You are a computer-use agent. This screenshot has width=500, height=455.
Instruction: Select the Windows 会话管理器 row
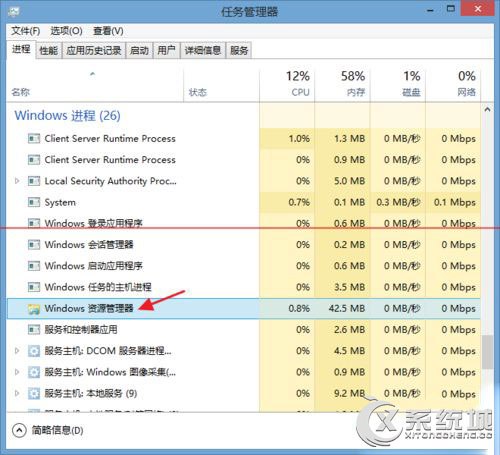click(244, 245)
